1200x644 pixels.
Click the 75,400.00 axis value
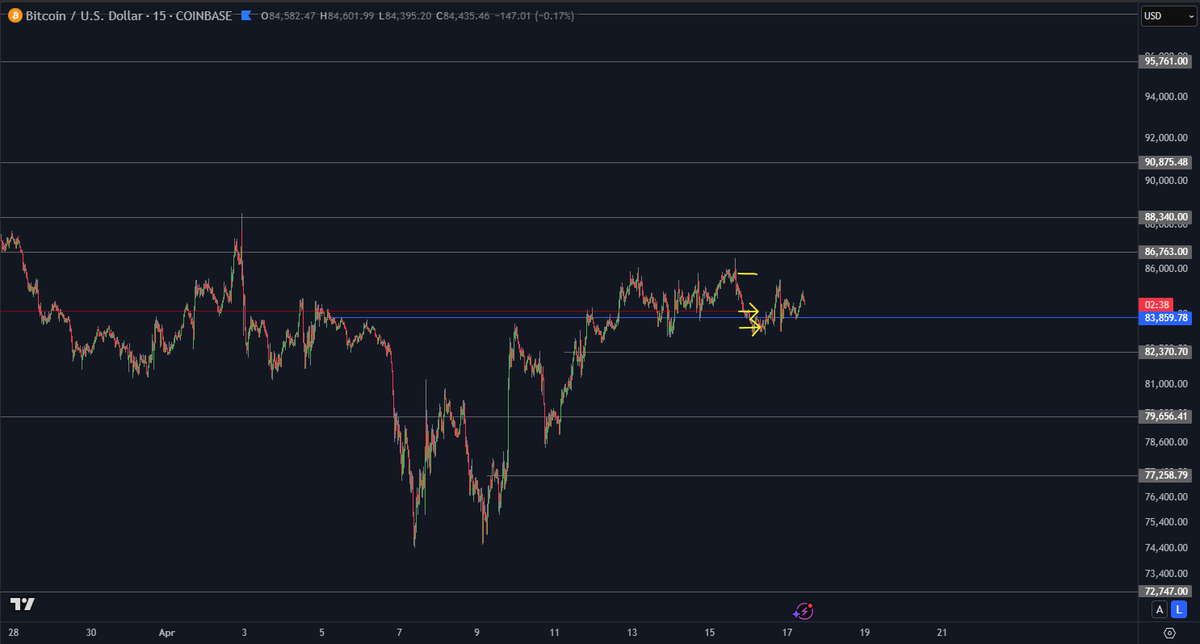[x=1166, y=522]
